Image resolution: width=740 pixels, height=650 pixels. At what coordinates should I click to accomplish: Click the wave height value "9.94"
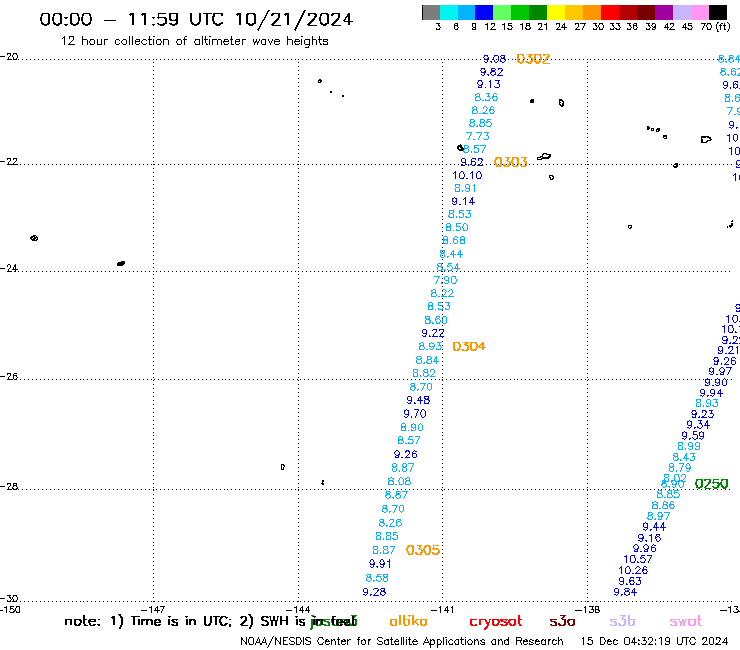pos(711,393)
